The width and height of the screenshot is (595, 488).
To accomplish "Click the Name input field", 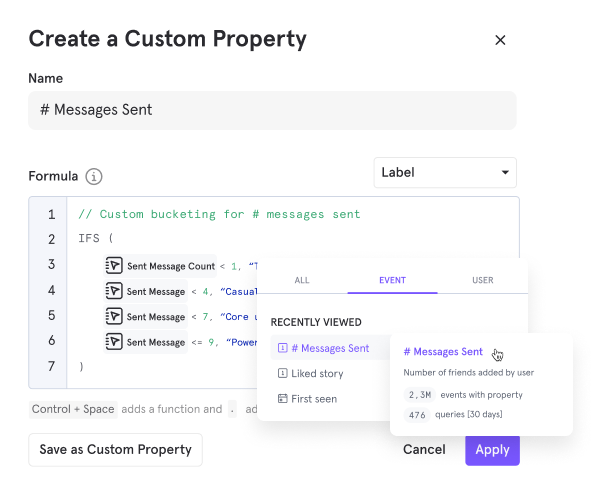I will point(272,110).
